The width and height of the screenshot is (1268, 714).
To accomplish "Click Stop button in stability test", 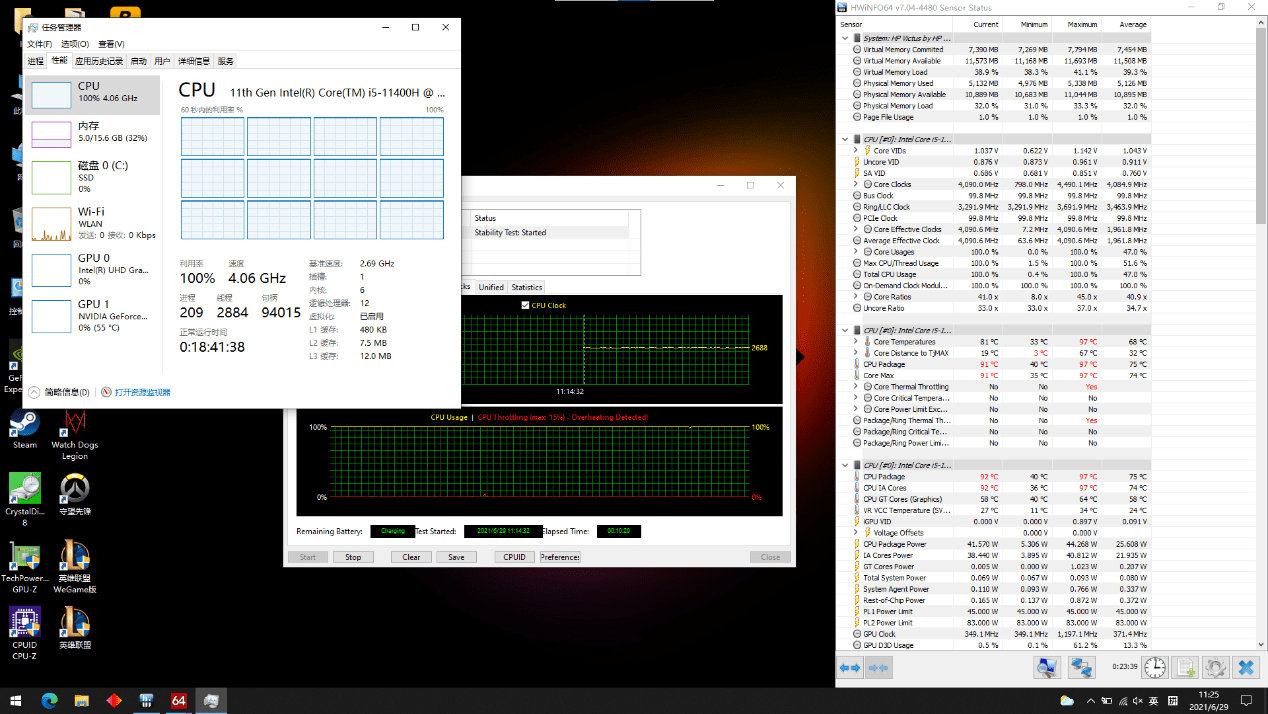I will pyautogui.click(x=353, y=557).
